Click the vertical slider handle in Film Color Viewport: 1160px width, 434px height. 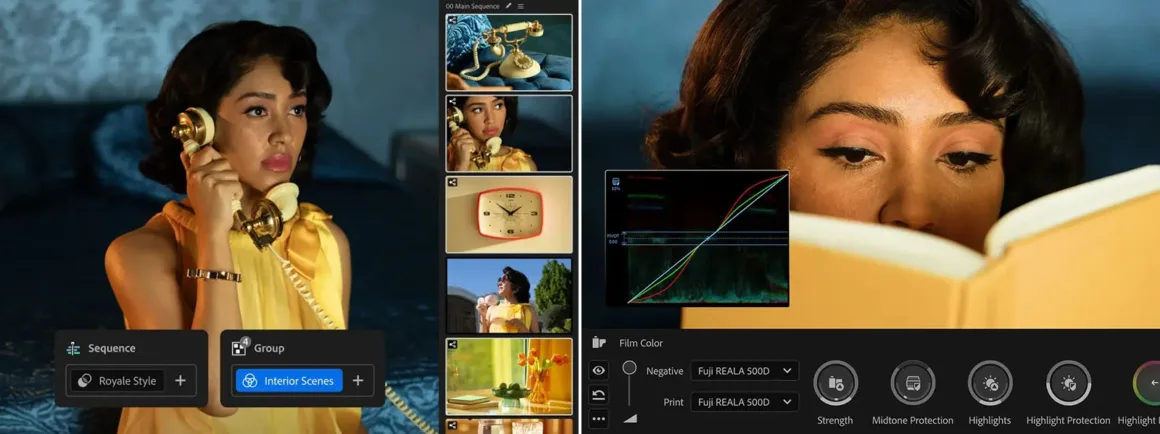coord(629,368)
